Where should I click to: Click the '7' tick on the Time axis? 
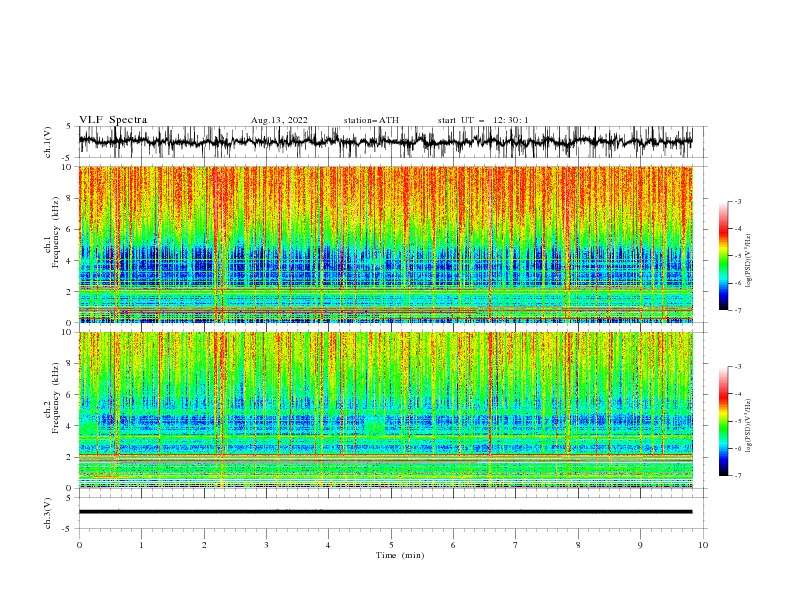point(516,545)
